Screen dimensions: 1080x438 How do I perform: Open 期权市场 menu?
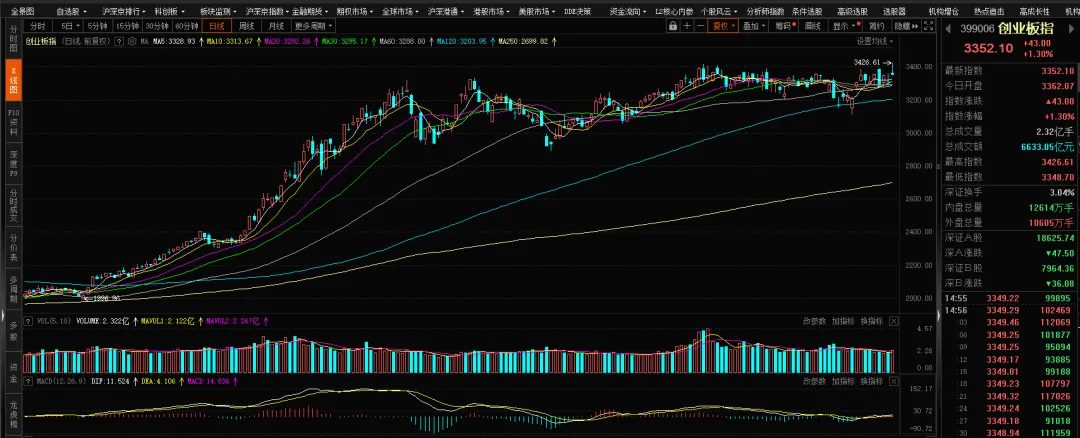pyautogui.click(x=355, y=12)
